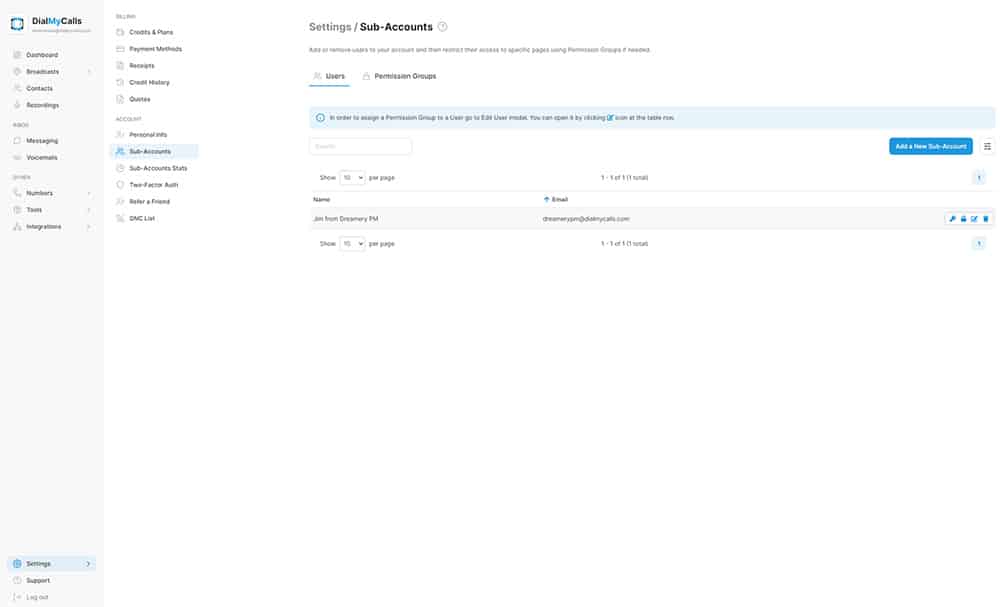
Task: Click the lock icon for Jim from Dreamery PM
Action: pos(963,218)
